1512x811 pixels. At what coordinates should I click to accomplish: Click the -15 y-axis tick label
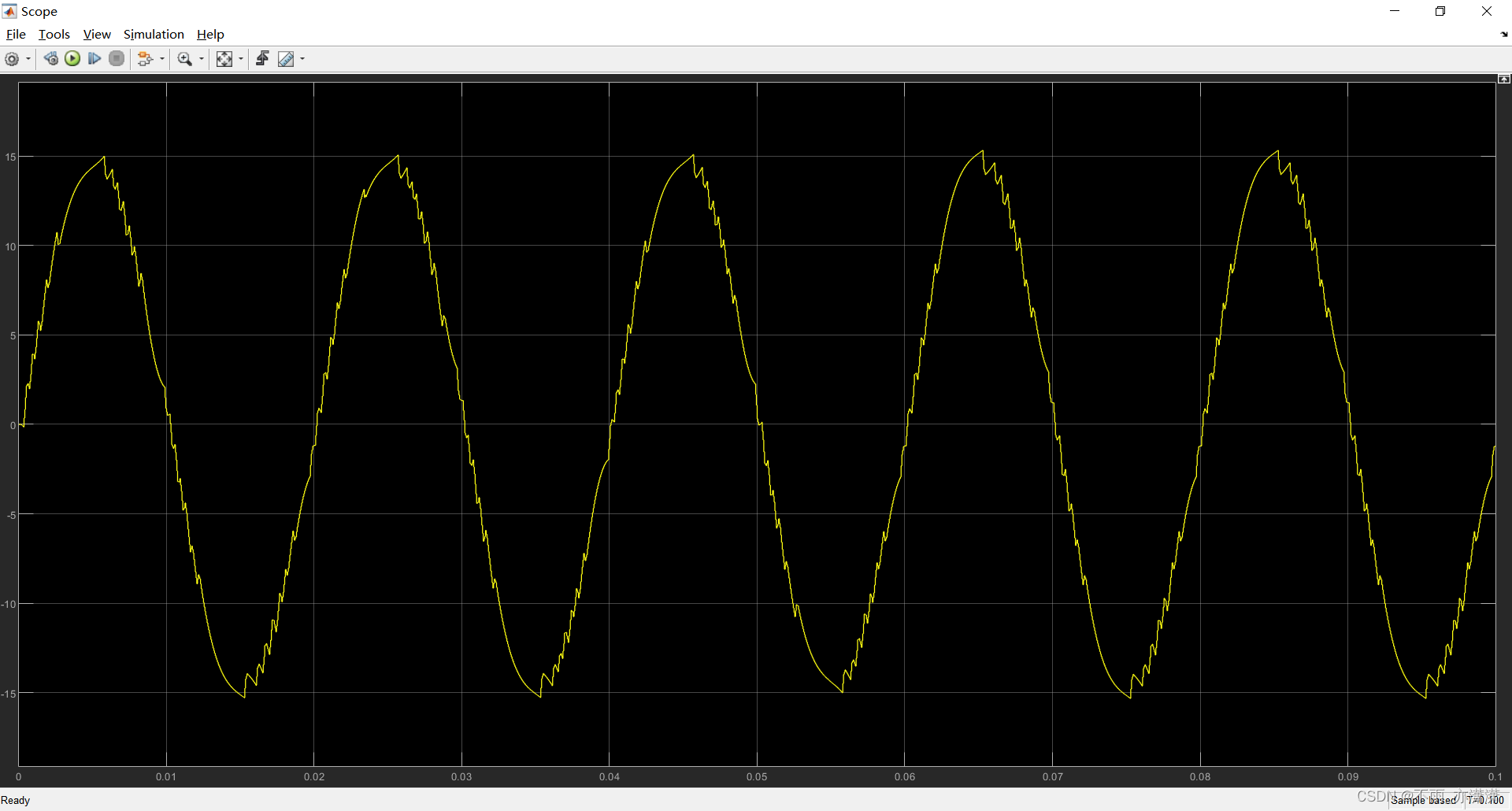click(x=9, y=694)
